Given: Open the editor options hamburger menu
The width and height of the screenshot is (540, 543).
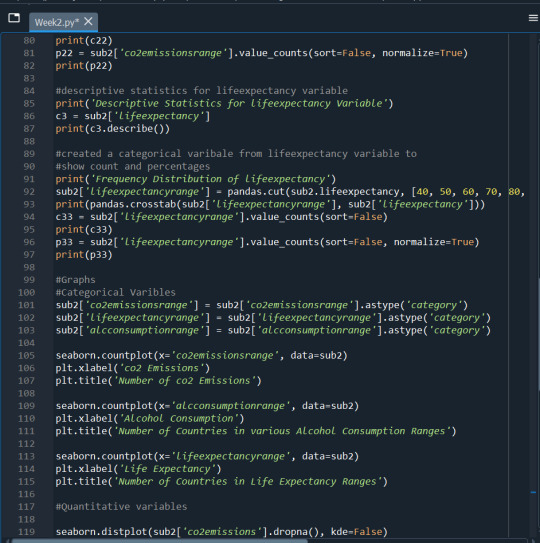Looking at the screenshot, I should click(533, 18).
